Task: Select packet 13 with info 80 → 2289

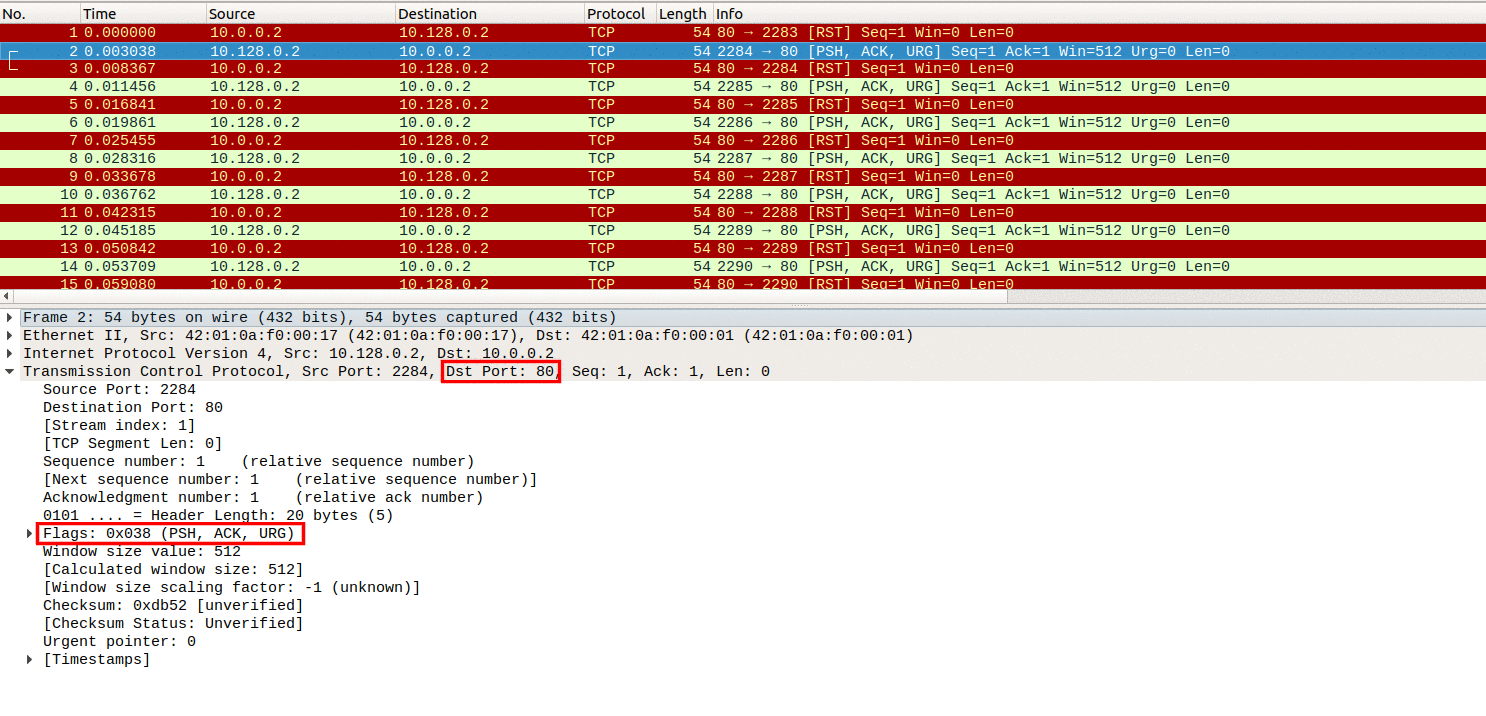Action: pos(743,249)
